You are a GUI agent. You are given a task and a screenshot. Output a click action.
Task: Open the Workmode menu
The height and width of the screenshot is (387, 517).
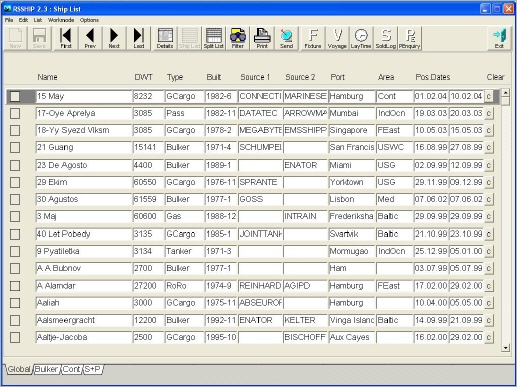pos(61,20)
